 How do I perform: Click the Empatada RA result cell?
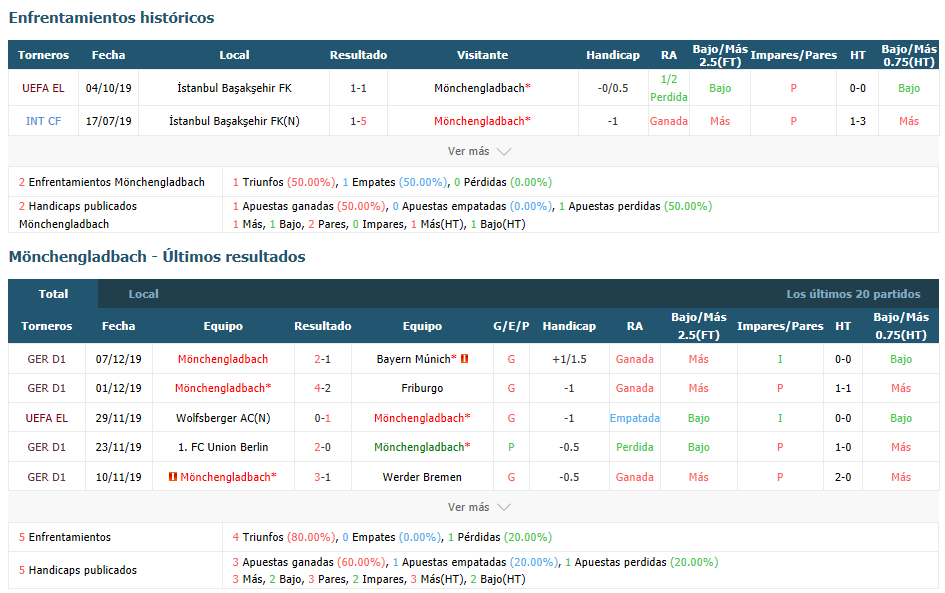point(635,418)
